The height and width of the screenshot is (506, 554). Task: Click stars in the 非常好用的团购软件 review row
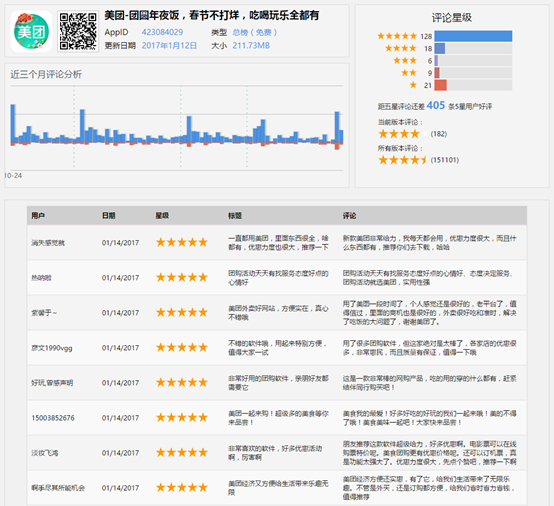(182, 382)
